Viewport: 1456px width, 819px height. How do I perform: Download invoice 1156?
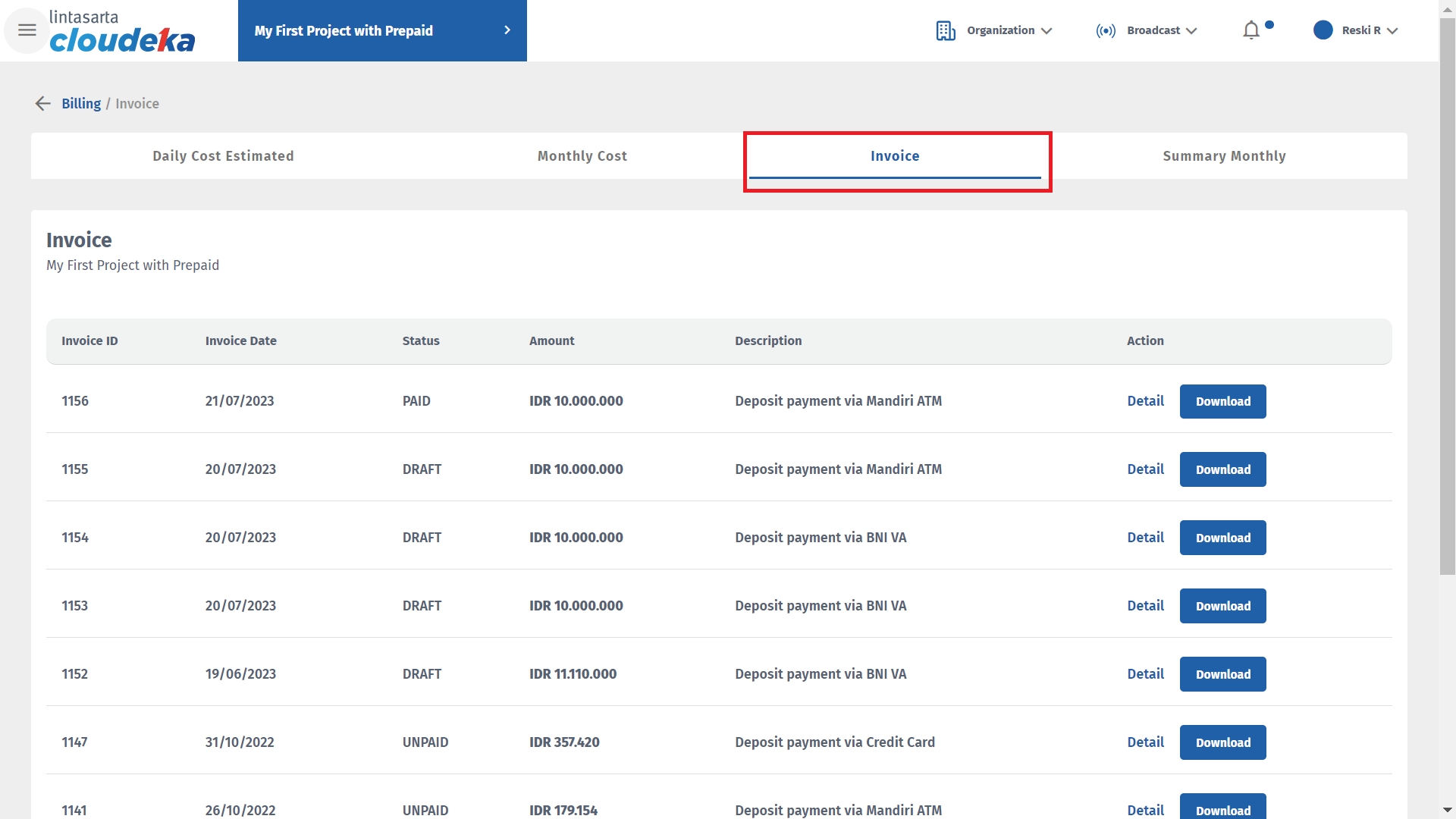click(x=1222, y=401)
